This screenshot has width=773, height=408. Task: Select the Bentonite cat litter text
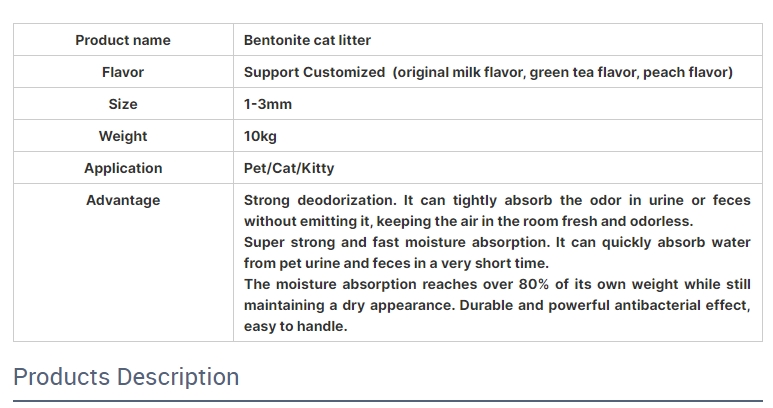(307, 40)
